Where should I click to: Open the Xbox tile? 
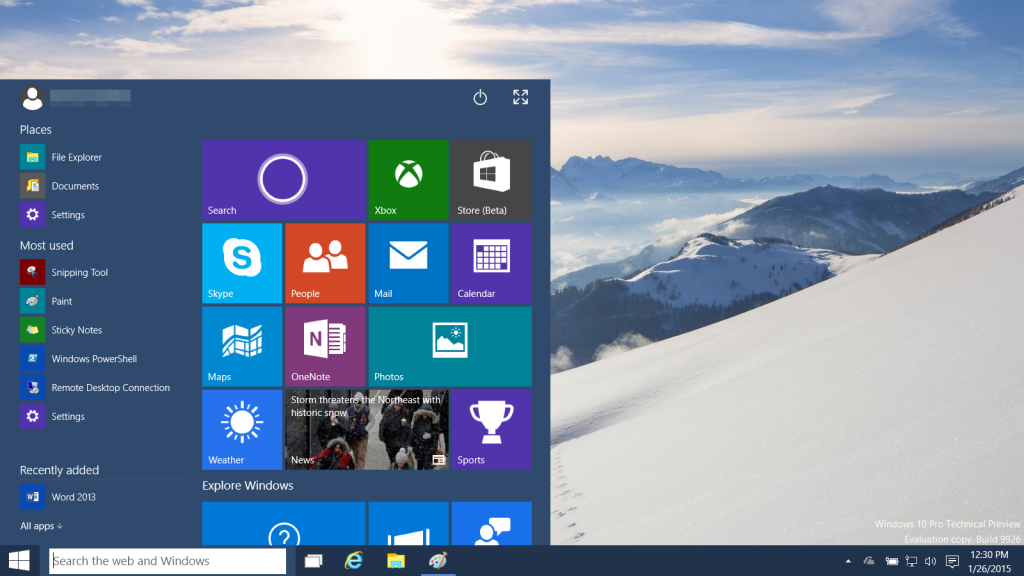pos(408,180)
